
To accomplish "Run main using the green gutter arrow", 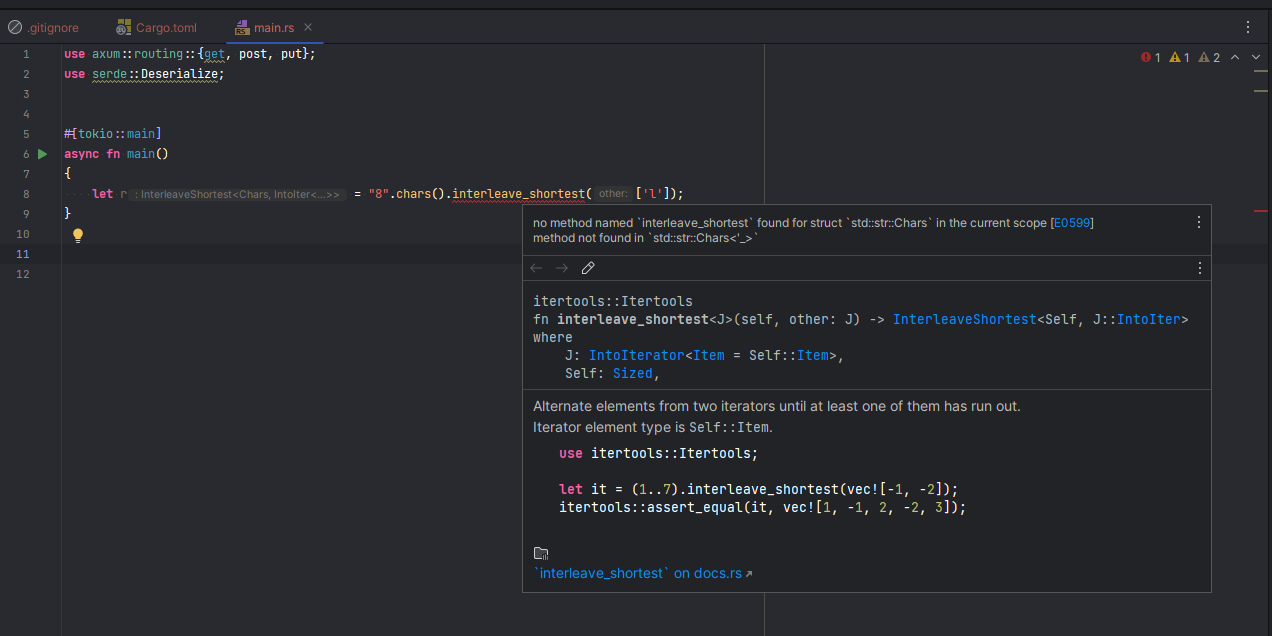I will click(x=41, y=153).
